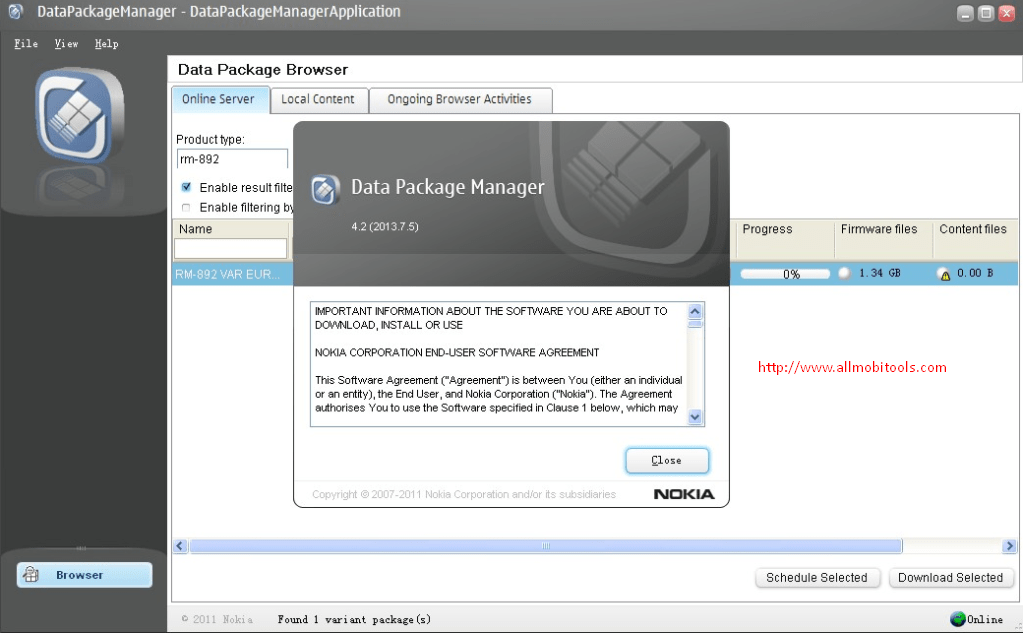Maximize the DataPackageManager window

click(x=986, y=13)
